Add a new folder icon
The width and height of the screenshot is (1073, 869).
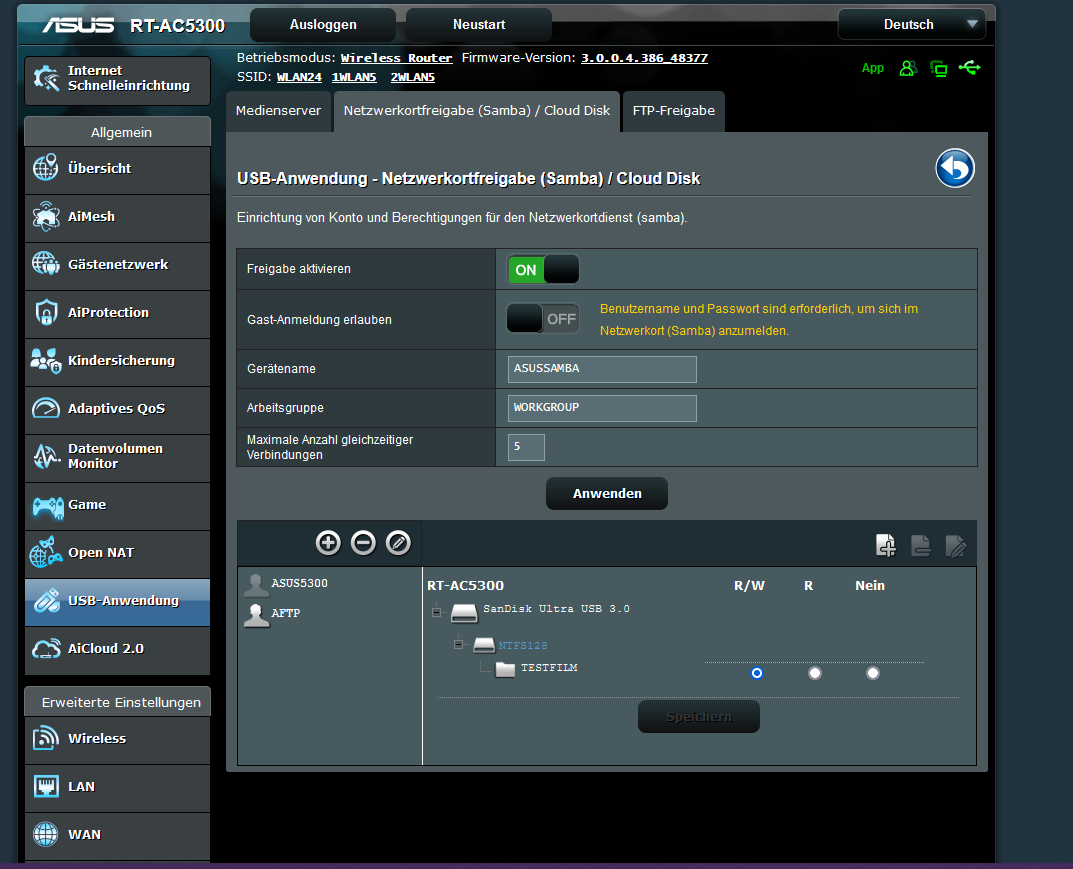[x=886, y=545]
